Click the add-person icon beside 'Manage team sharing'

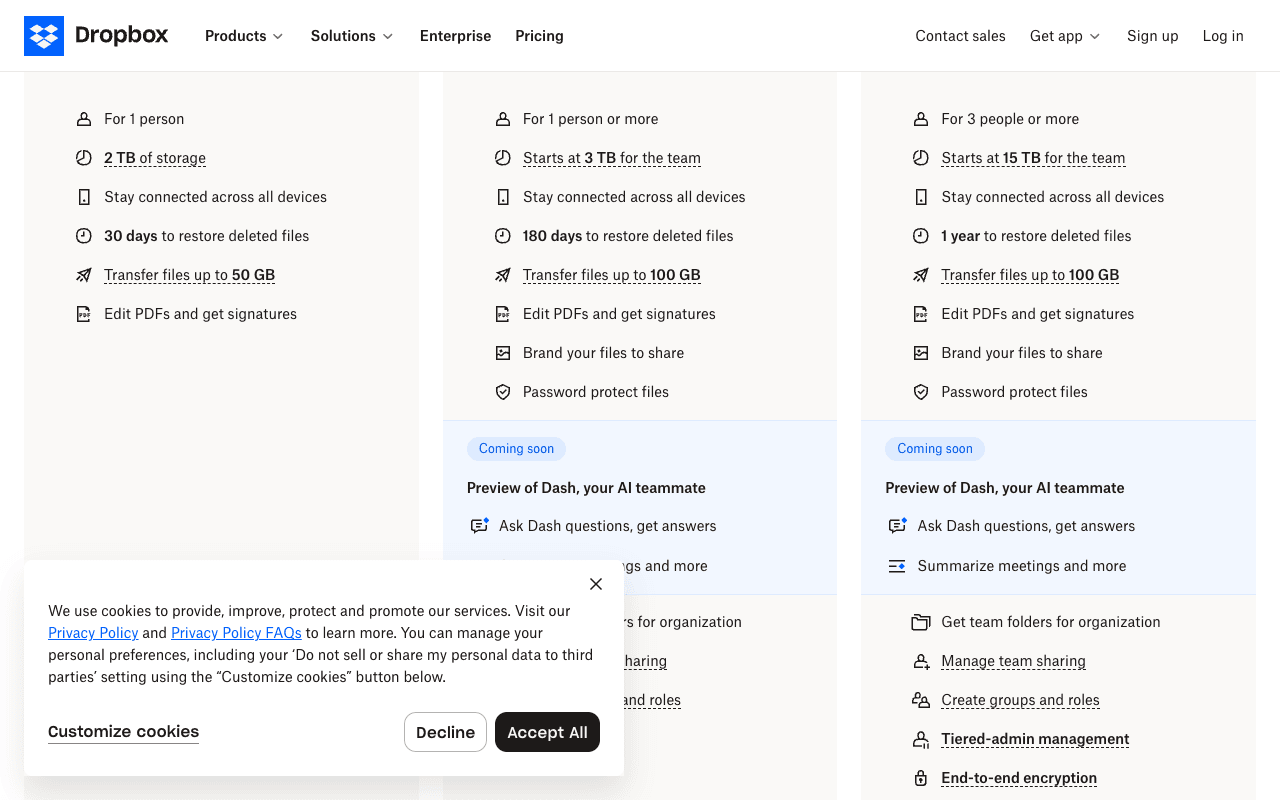coord(921,661)
